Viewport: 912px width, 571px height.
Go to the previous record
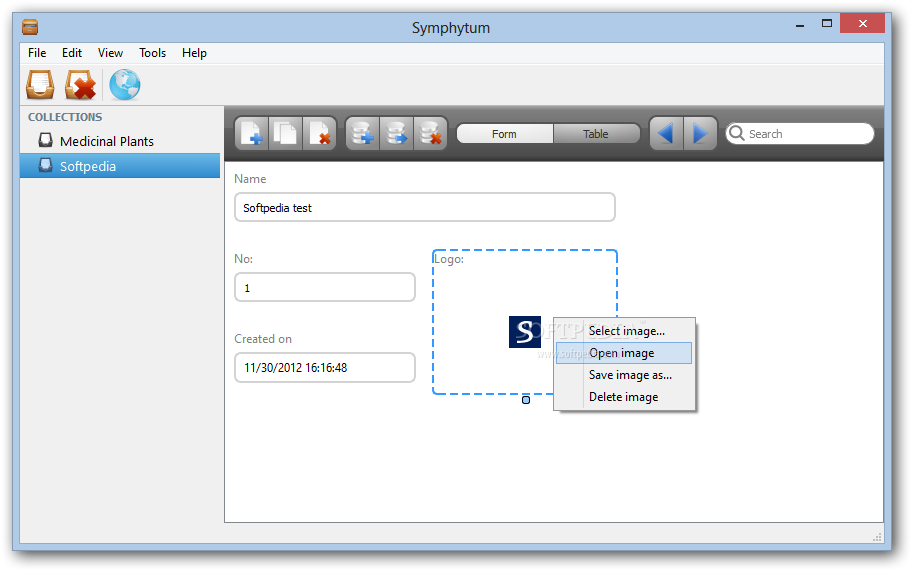click(x=667, y=133)
